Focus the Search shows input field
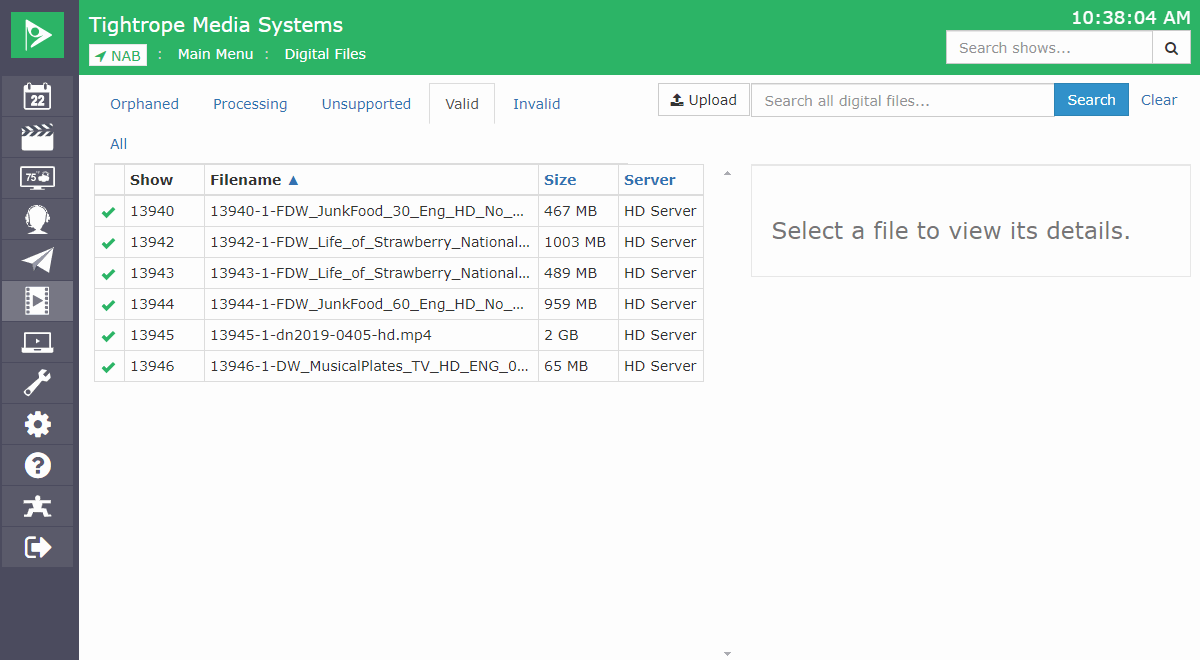 tap(1049, 47)
